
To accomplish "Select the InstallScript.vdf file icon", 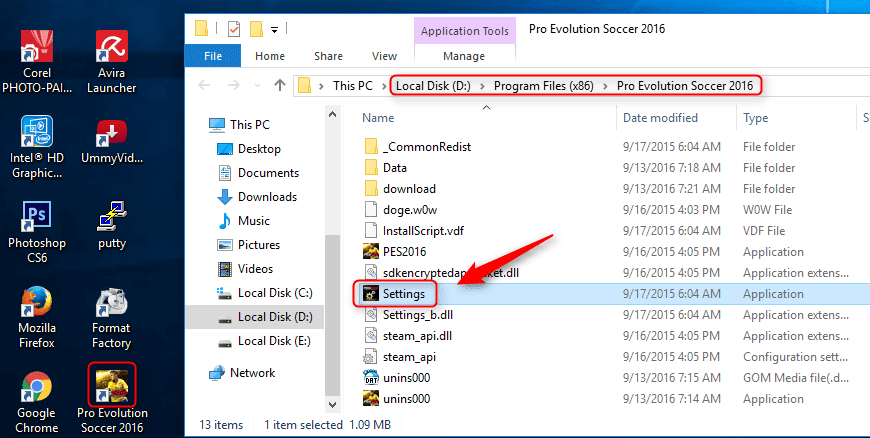I will point(371,230).
